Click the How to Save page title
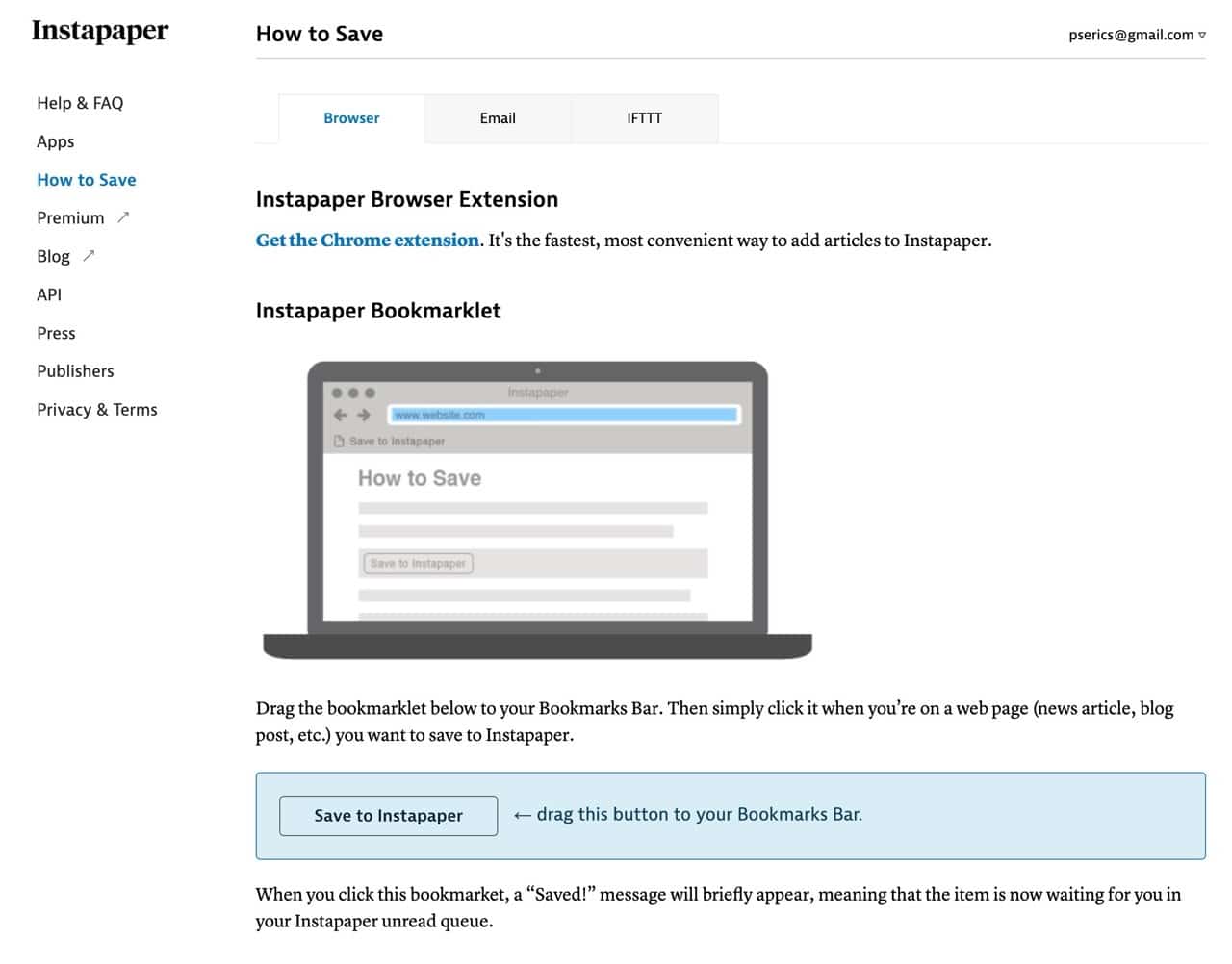The width and height of the screenshot is (1232, 964). [320, 34]
